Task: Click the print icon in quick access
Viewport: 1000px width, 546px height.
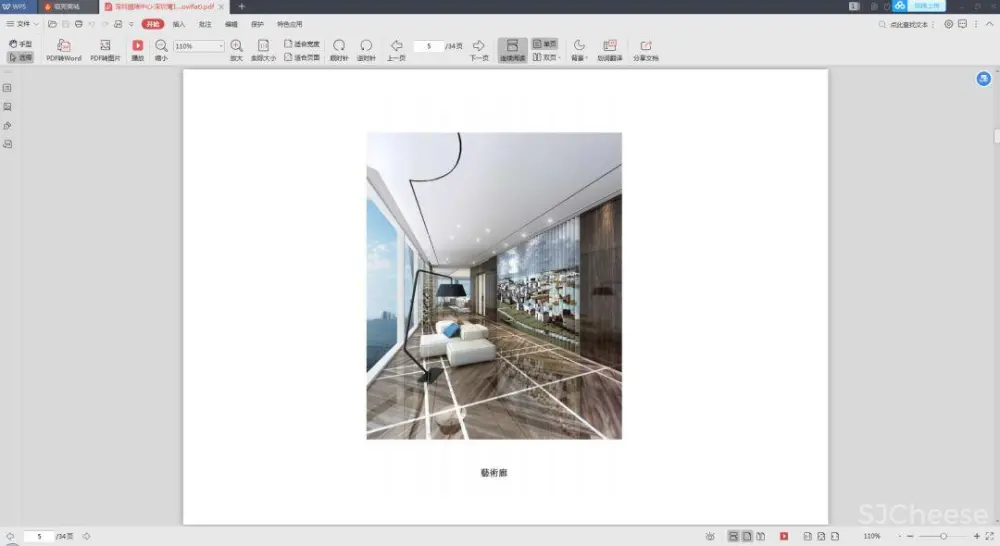Action: [78, 24]
